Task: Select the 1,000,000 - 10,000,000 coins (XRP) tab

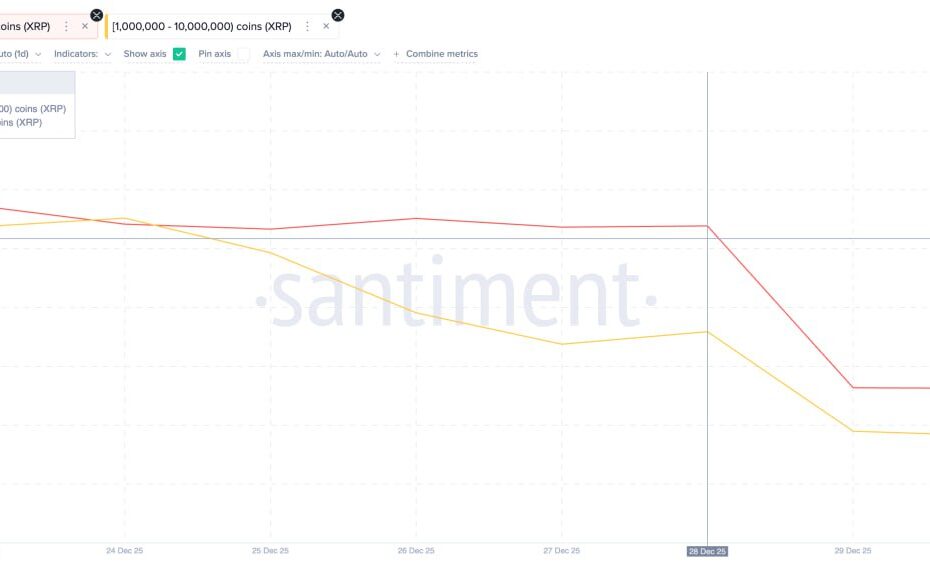Action: (202, 26)
